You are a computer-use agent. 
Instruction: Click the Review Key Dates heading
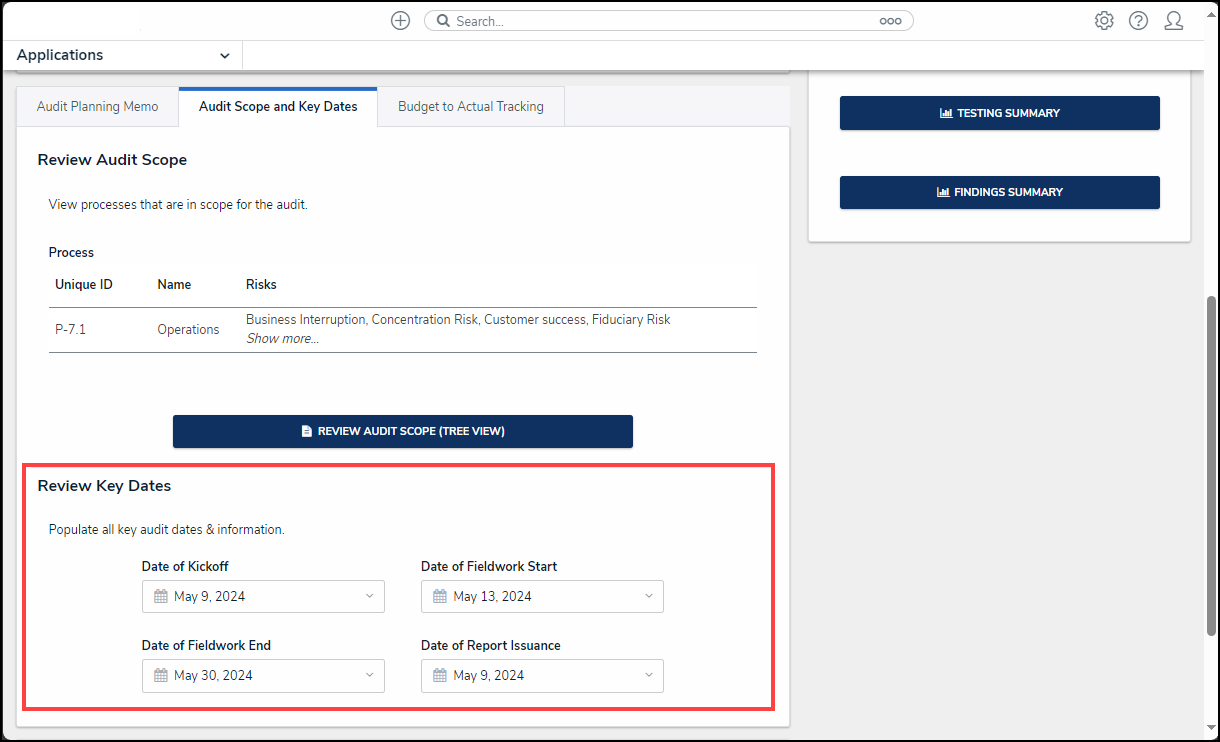click(104, 486)
